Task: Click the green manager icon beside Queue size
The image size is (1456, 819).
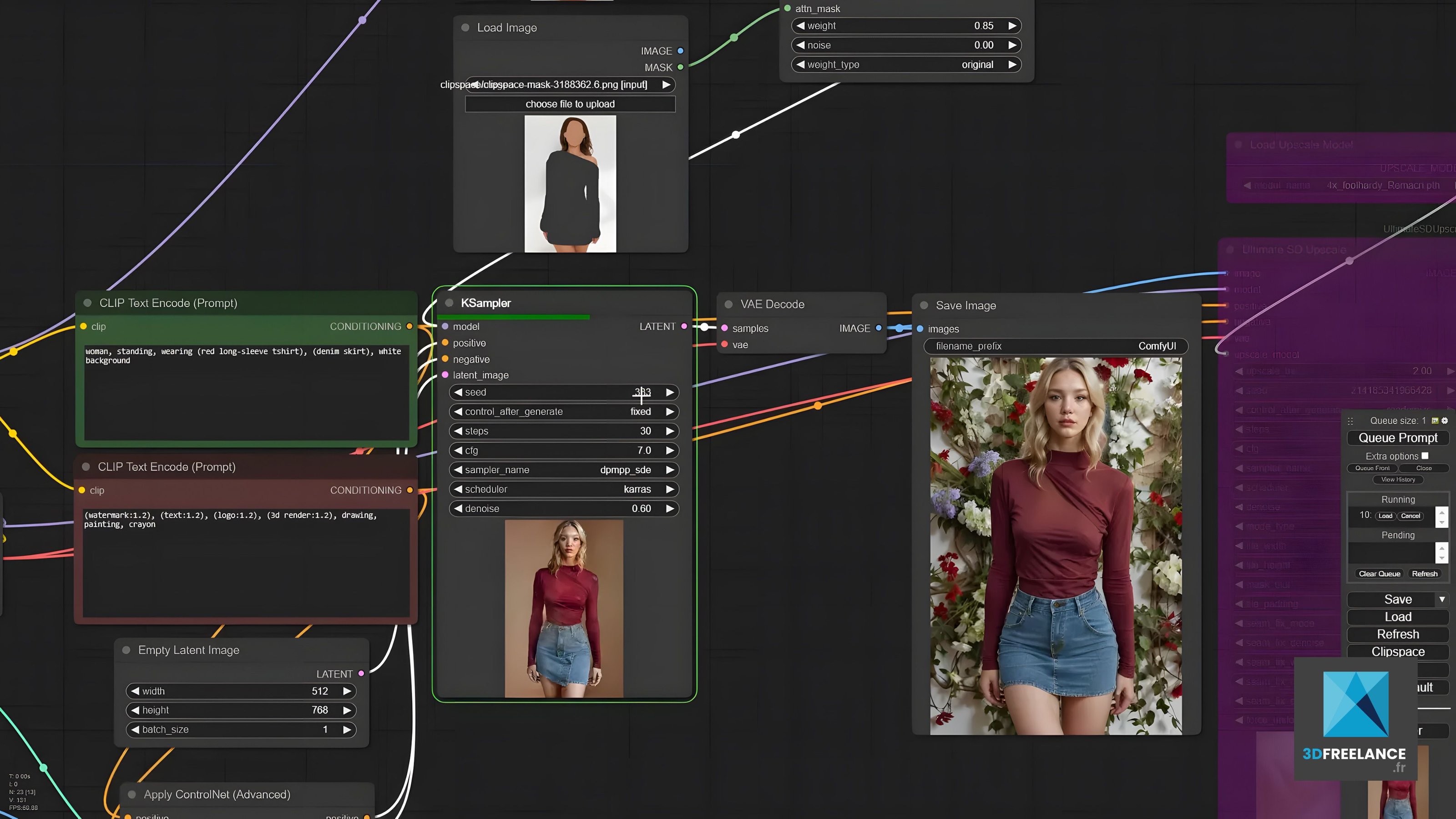Action: [x=1435, y=420]
